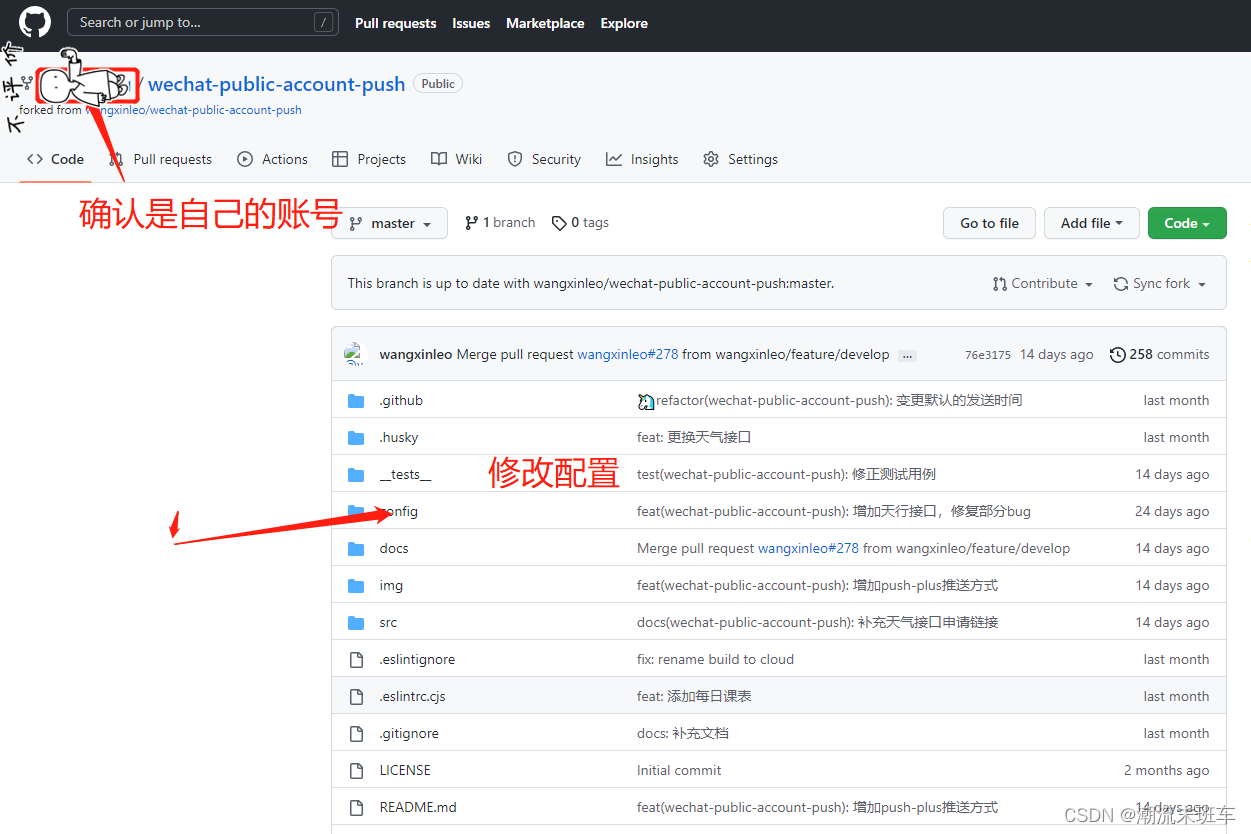Expand the Sync fork dropdown
The width and height of the screenshot is (1251, 834).
1159,283
